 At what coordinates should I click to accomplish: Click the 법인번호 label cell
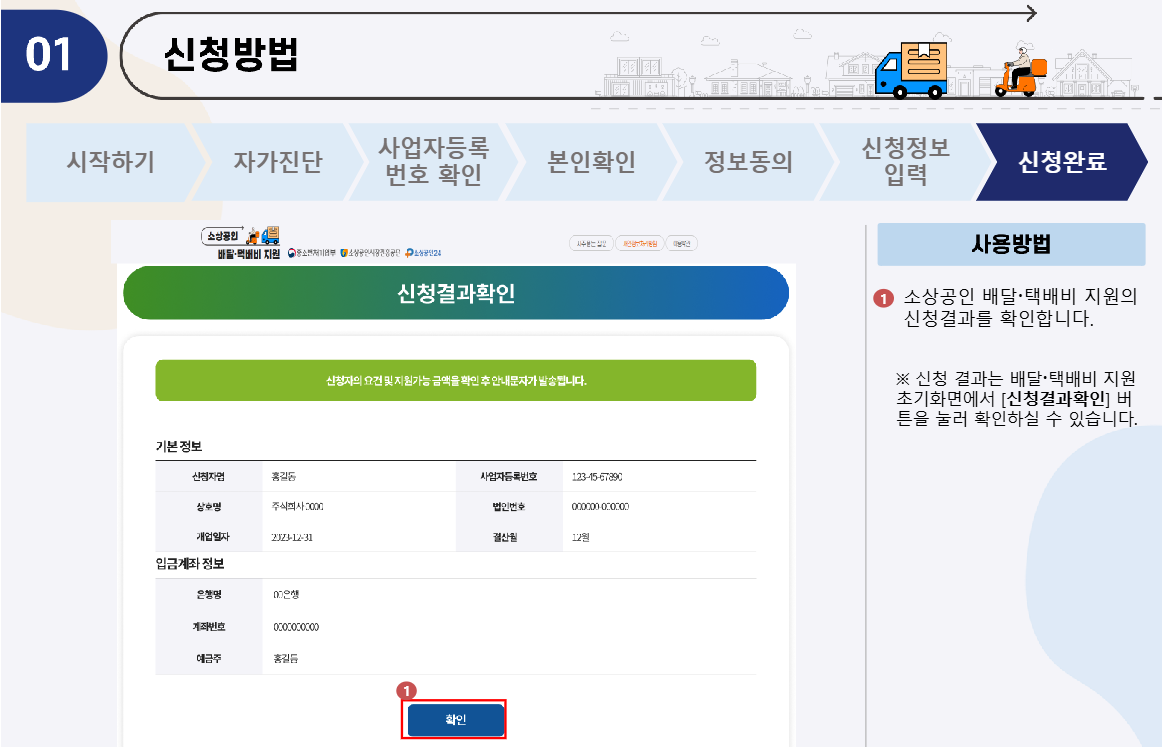[x=509, y=507]
